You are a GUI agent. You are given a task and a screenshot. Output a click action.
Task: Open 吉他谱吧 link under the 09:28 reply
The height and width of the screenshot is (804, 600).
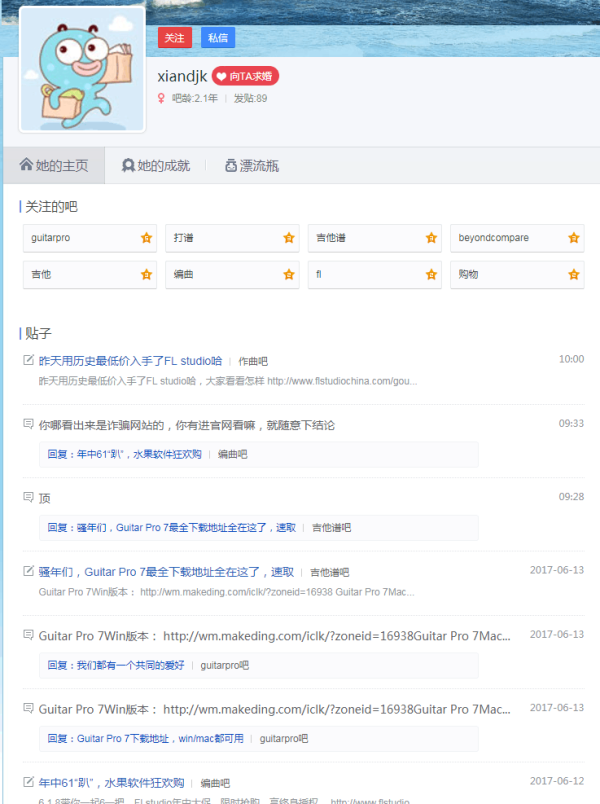coord(331,528)
